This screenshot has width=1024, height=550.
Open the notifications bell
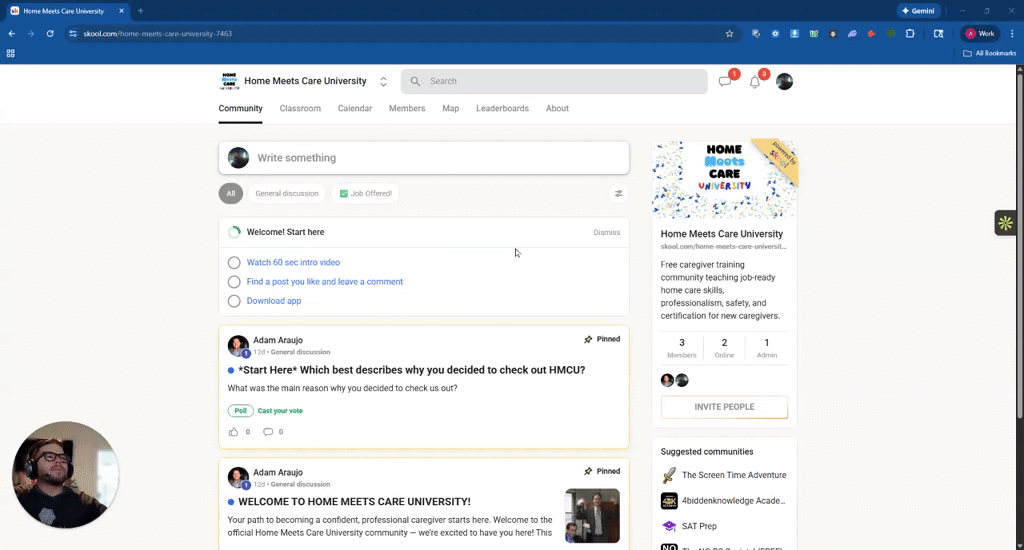coord(754,82)
